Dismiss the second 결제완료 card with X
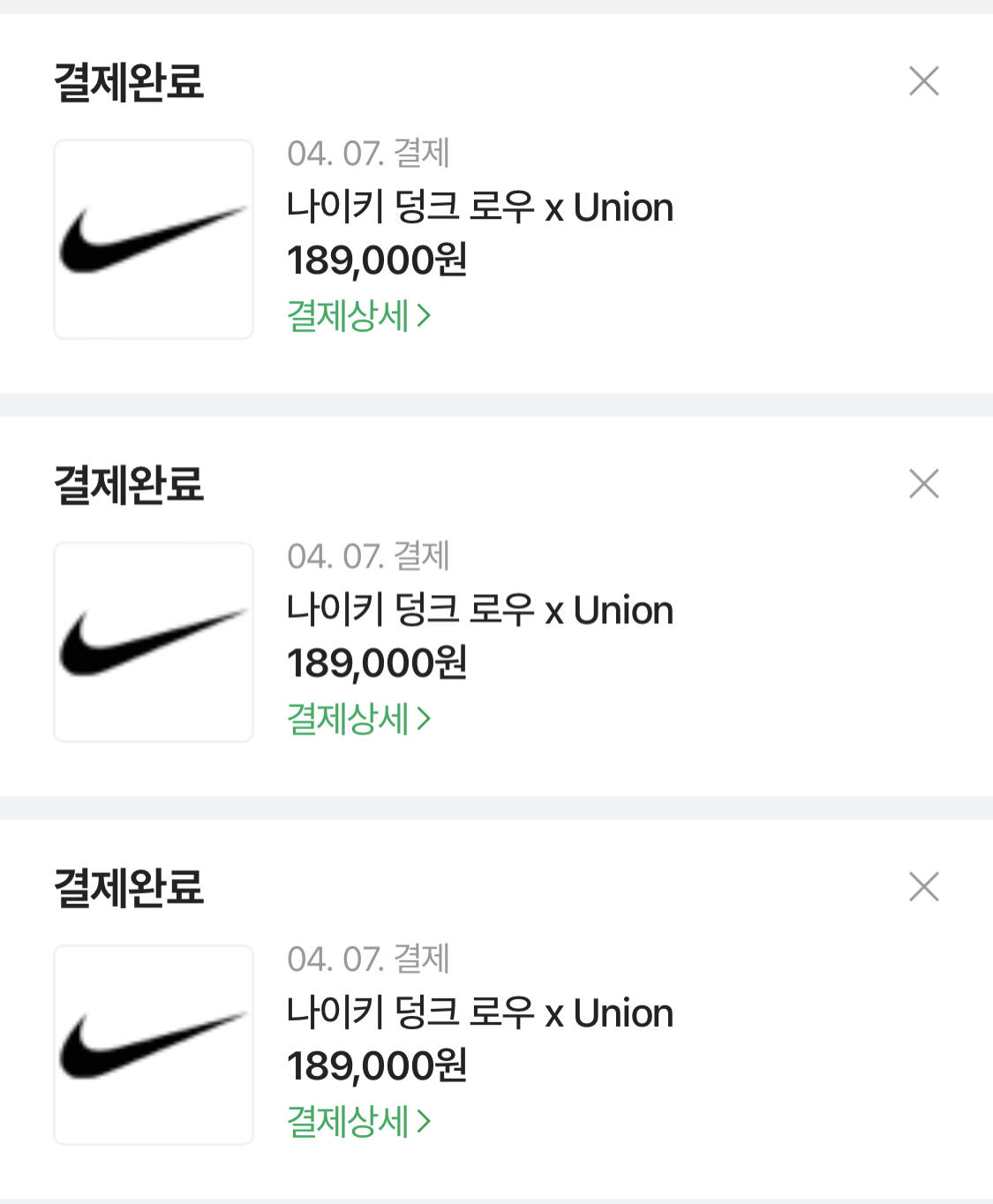993x1204 pixels. coord(923,484)
